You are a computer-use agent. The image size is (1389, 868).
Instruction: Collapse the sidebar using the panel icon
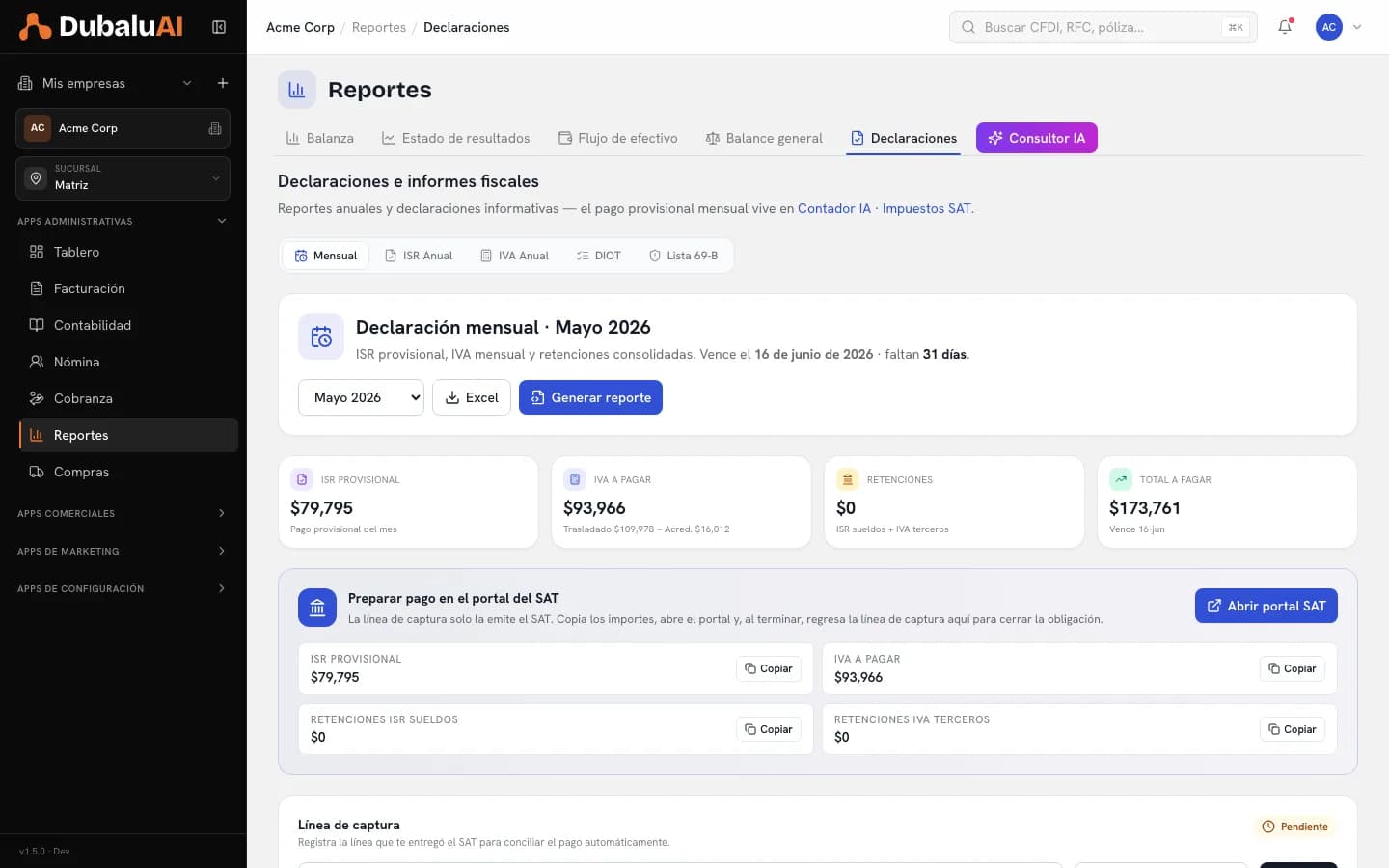click(x=219, y=27)
